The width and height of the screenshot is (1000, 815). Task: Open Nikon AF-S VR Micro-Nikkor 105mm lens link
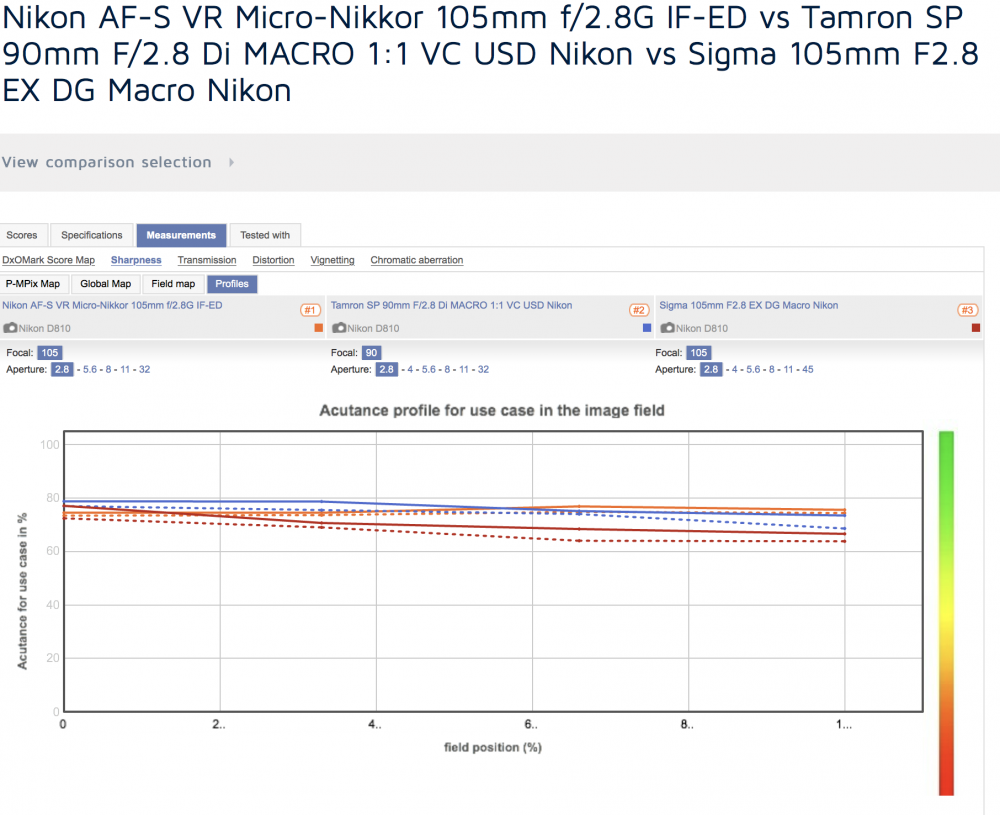[x=112, y=305]
